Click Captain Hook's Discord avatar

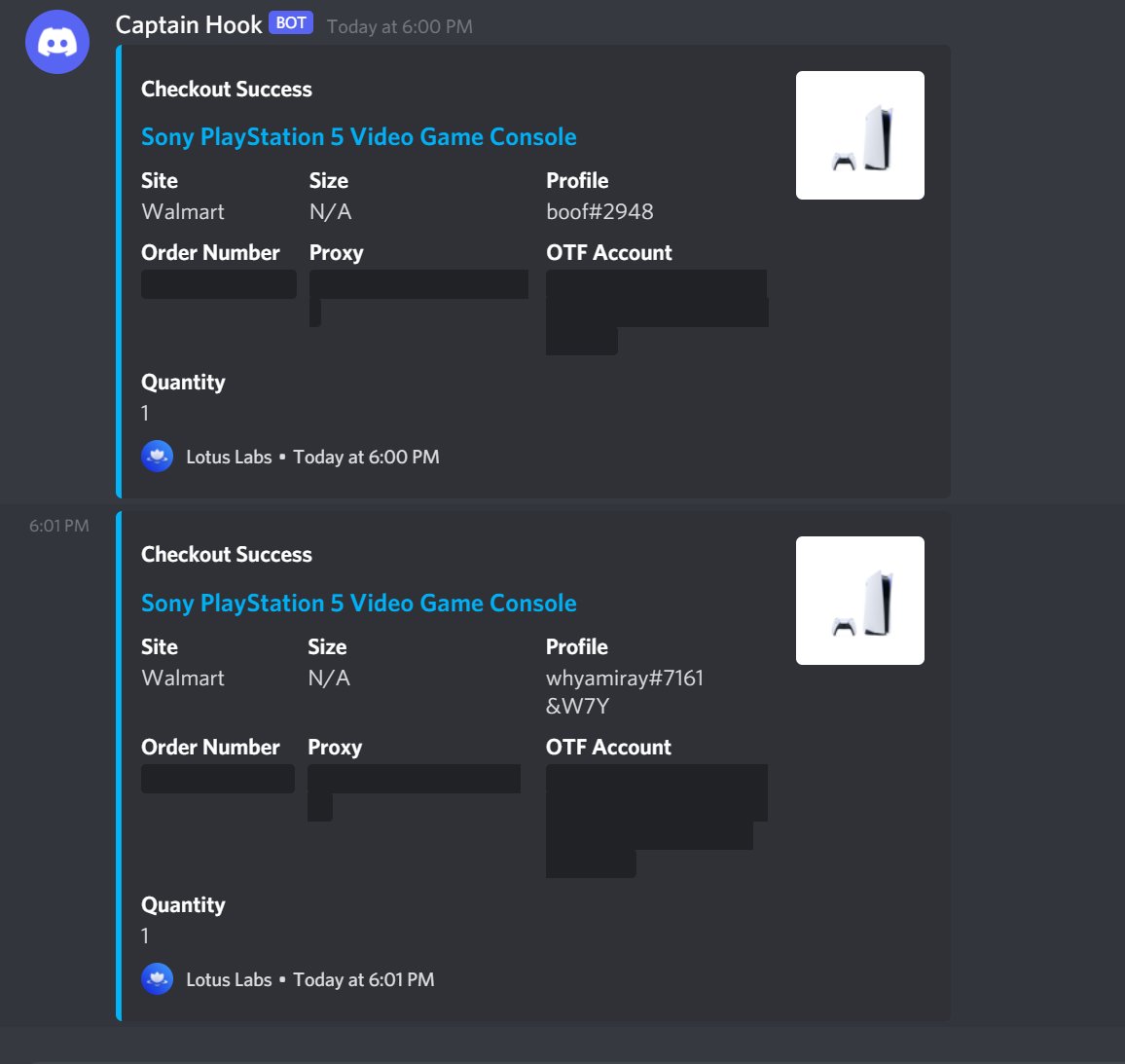[x=57, y=42]
